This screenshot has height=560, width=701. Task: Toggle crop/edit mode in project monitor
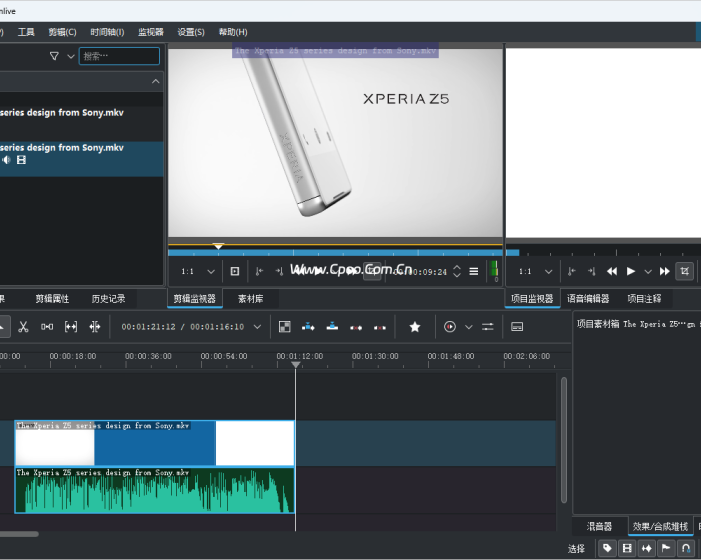(x=684, y=271)
